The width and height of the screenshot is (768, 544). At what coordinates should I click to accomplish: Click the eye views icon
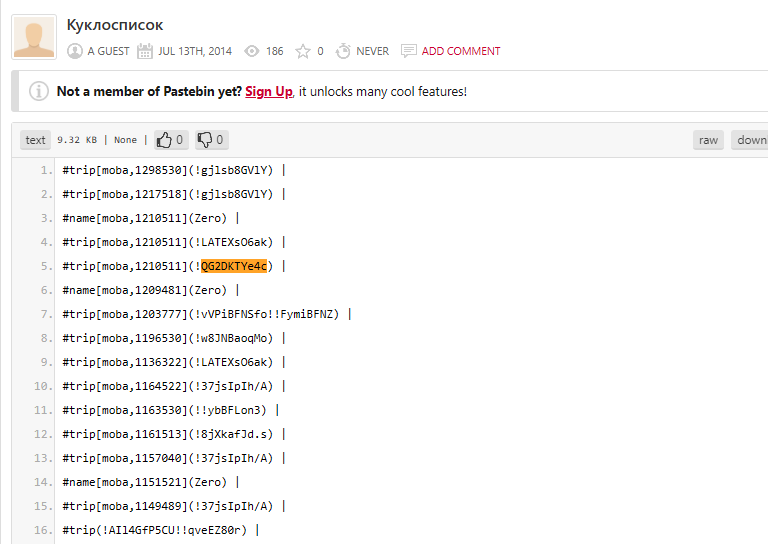tap(252, 51)
